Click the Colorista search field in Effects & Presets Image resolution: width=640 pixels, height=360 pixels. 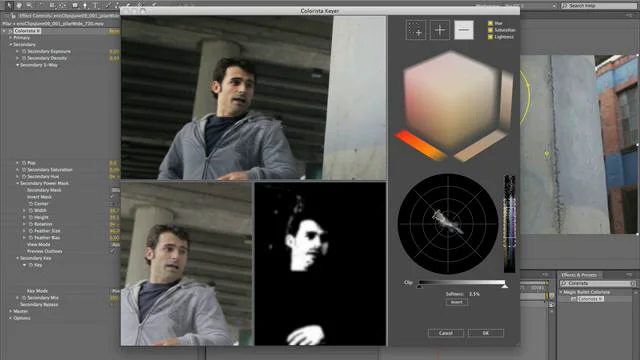(x=598, y=283)
